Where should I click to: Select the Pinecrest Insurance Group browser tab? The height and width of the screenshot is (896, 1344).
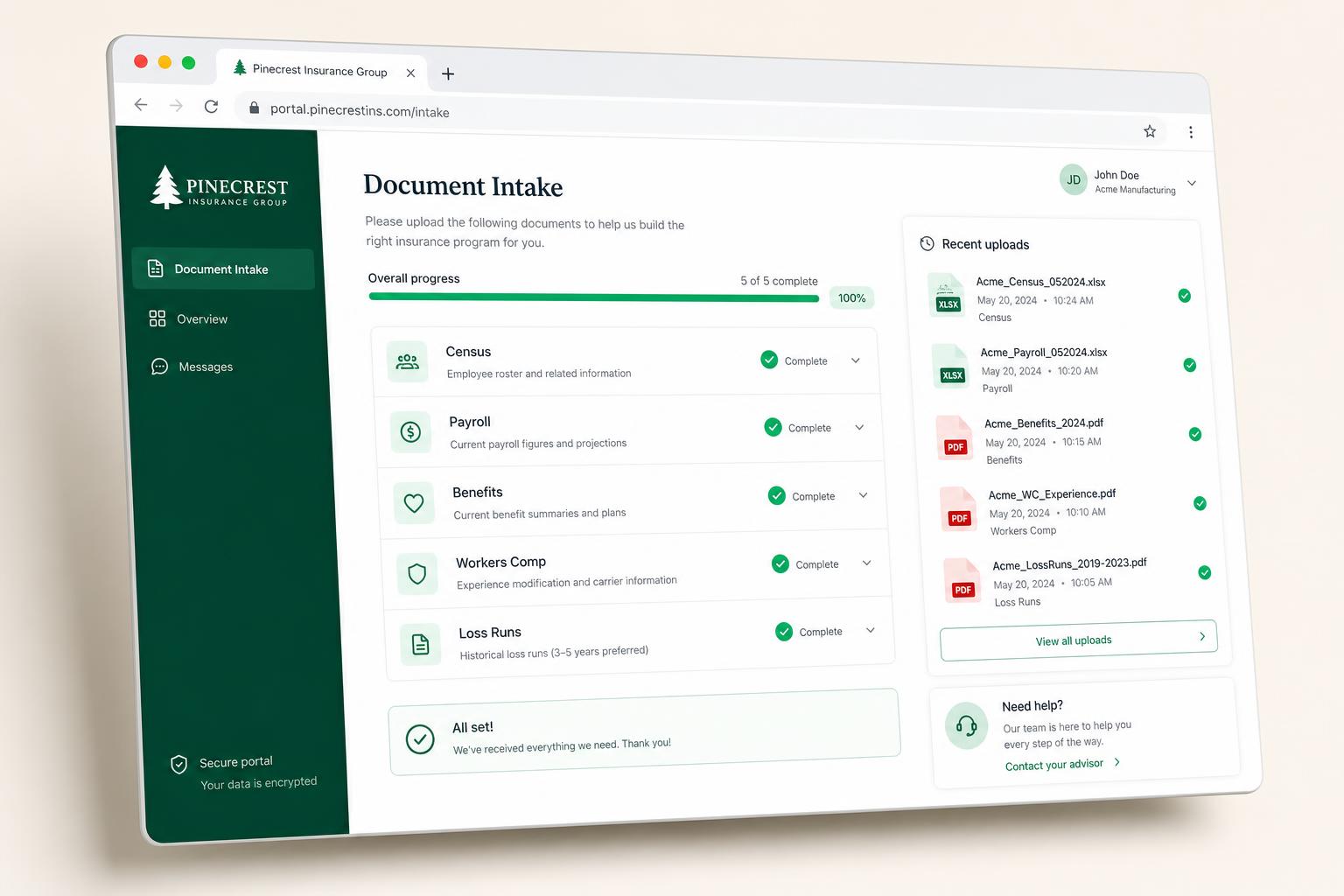tap(321, 70)
